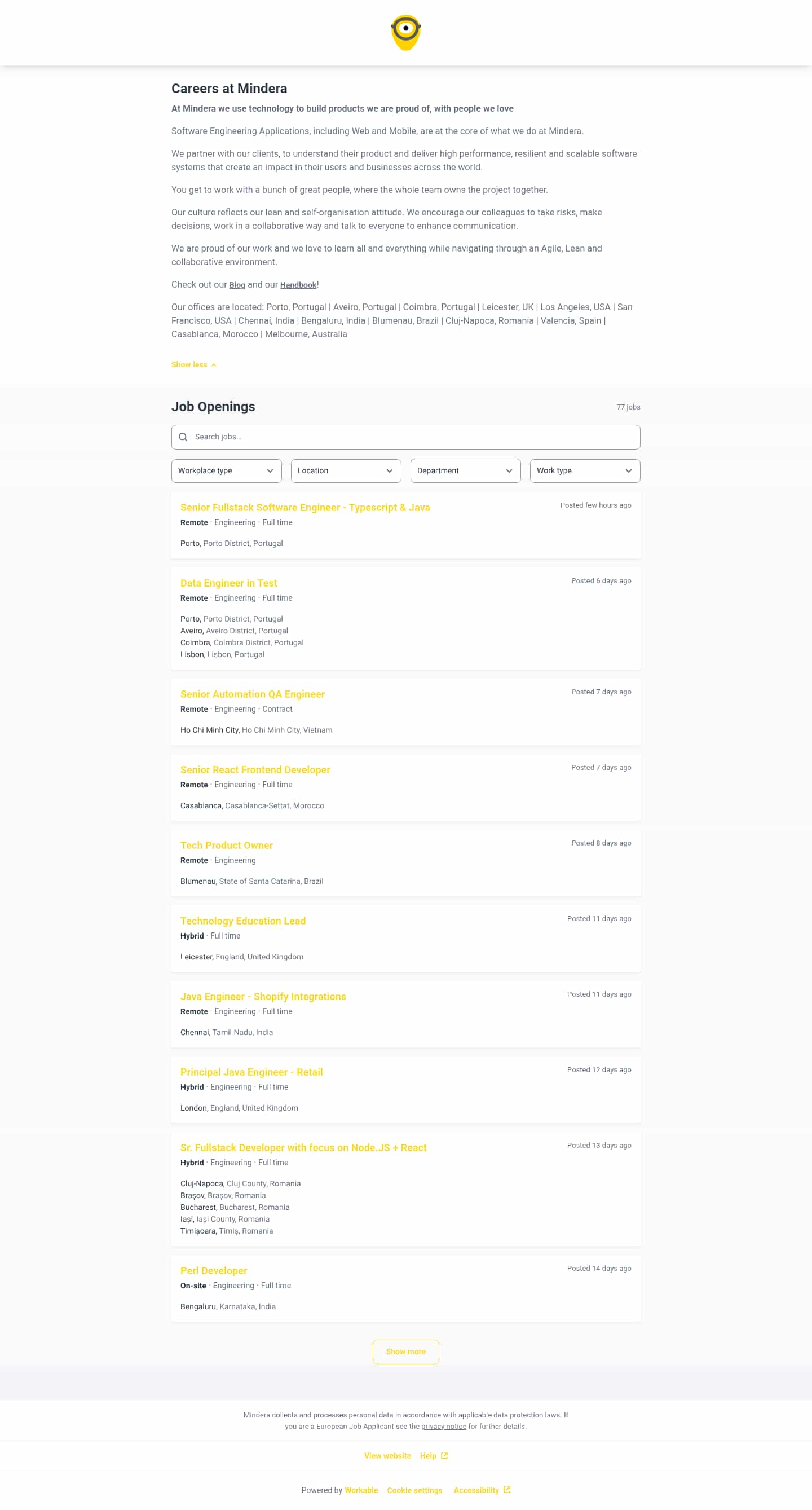Open Senior Automation QA Engineer job

click(253, 694)
